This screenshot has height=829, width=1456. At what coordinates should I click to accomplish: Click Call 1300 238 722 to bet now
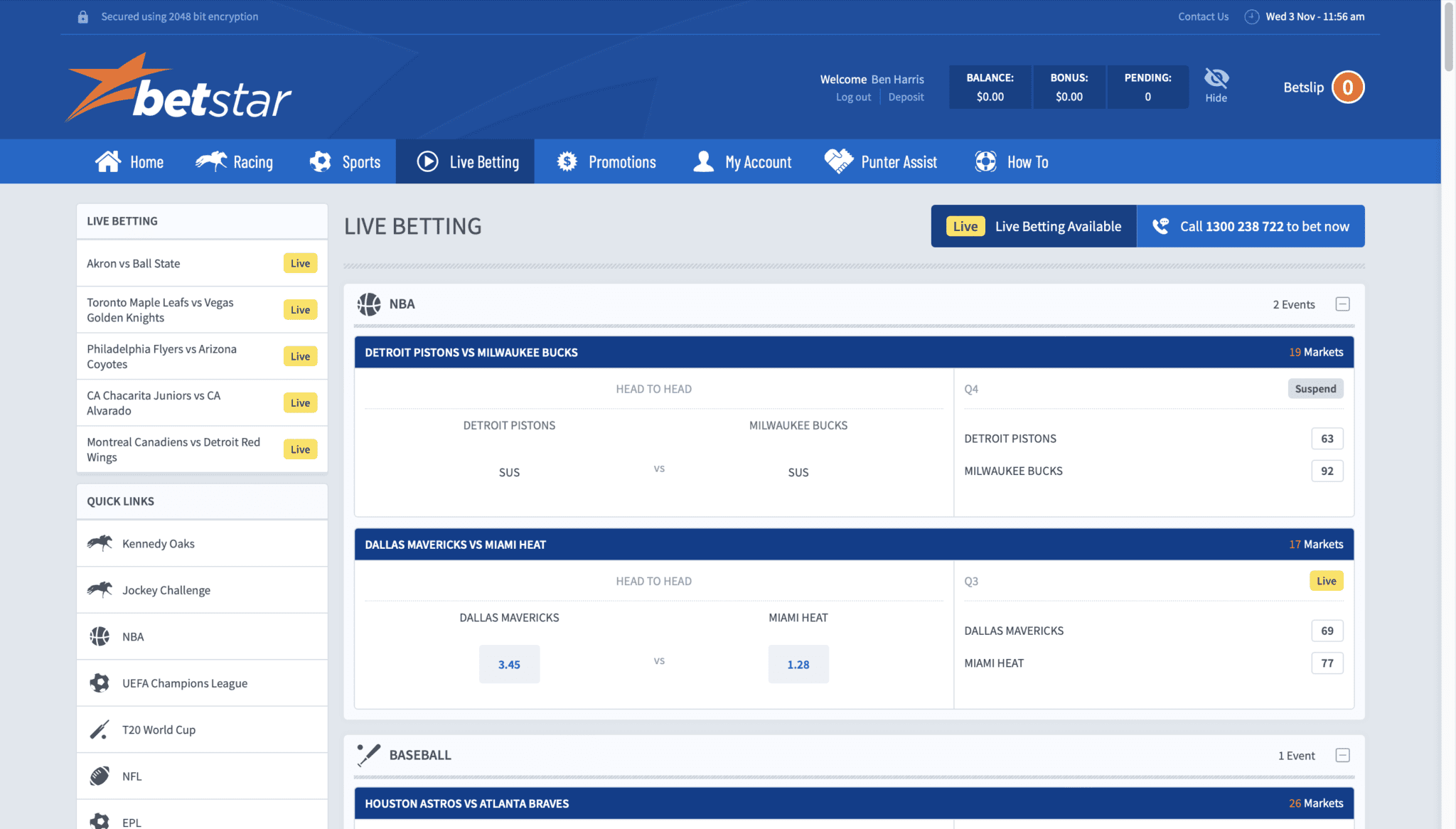pyautogui.click(x=1251, y=226)
